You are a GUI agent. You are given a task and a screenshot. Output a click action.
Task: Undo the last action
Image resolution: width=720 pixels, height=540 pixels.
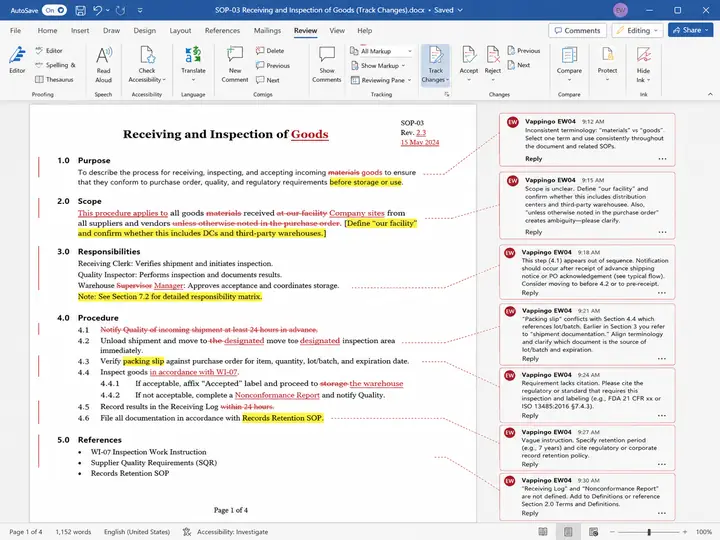coord(97,10)
